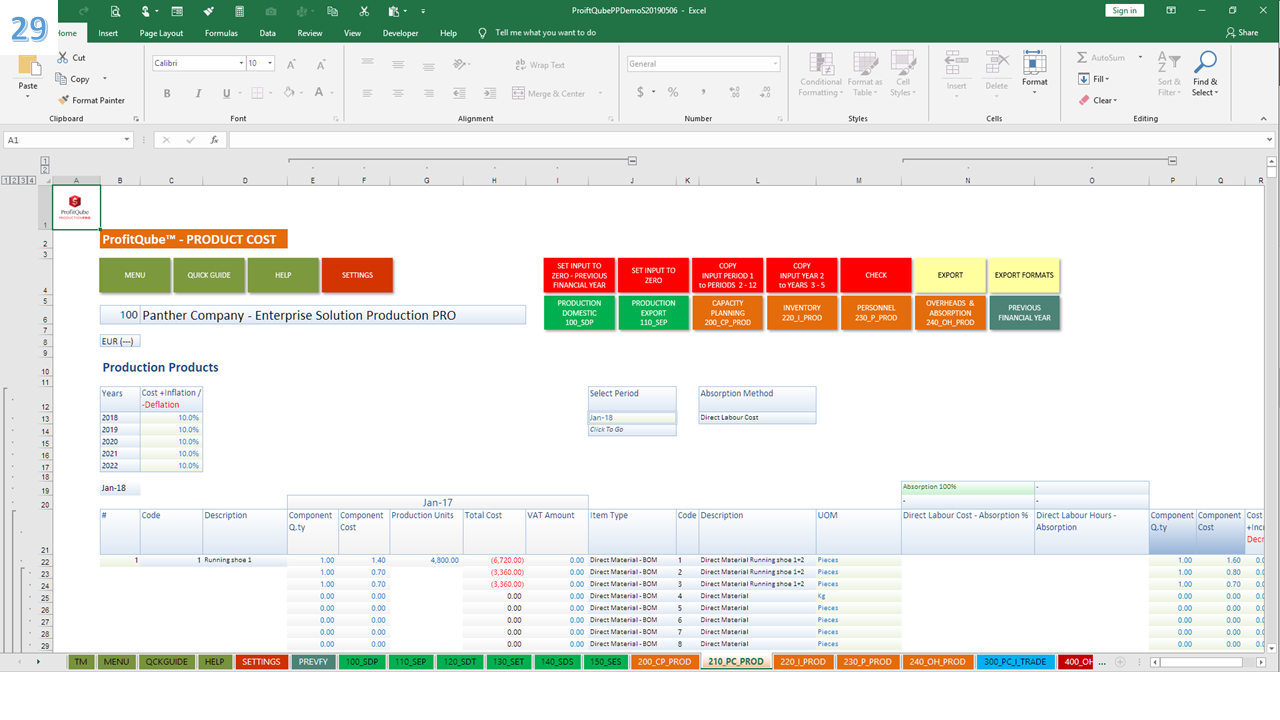This screenshot has width=1280, height=720.
Task: Click the red SET INPUT TO ZERO button
Action: click(x=653, y=275)
